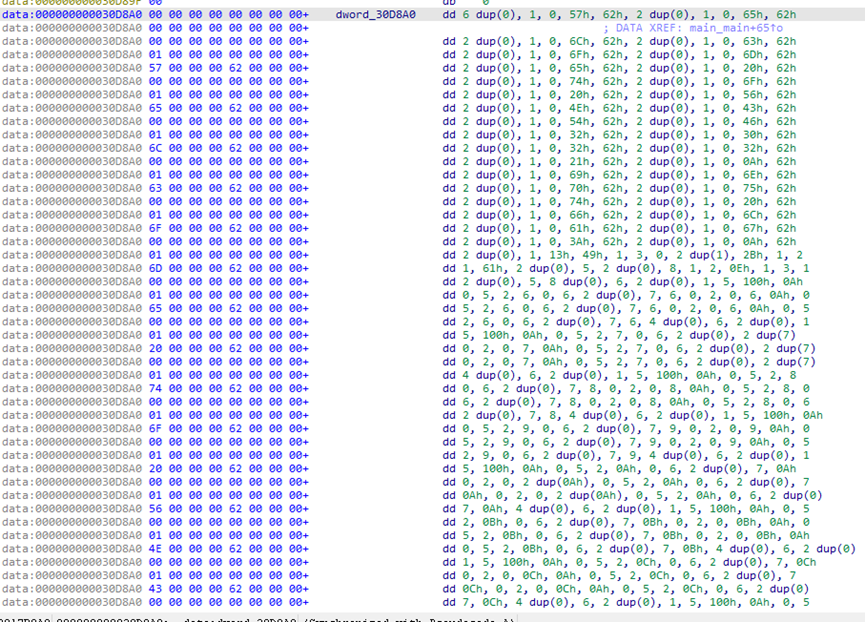Select the line 'dd 2 dup(0), 5, 8 dup(0)'
This screenshot has width=865, height=622.
point(622,282)
